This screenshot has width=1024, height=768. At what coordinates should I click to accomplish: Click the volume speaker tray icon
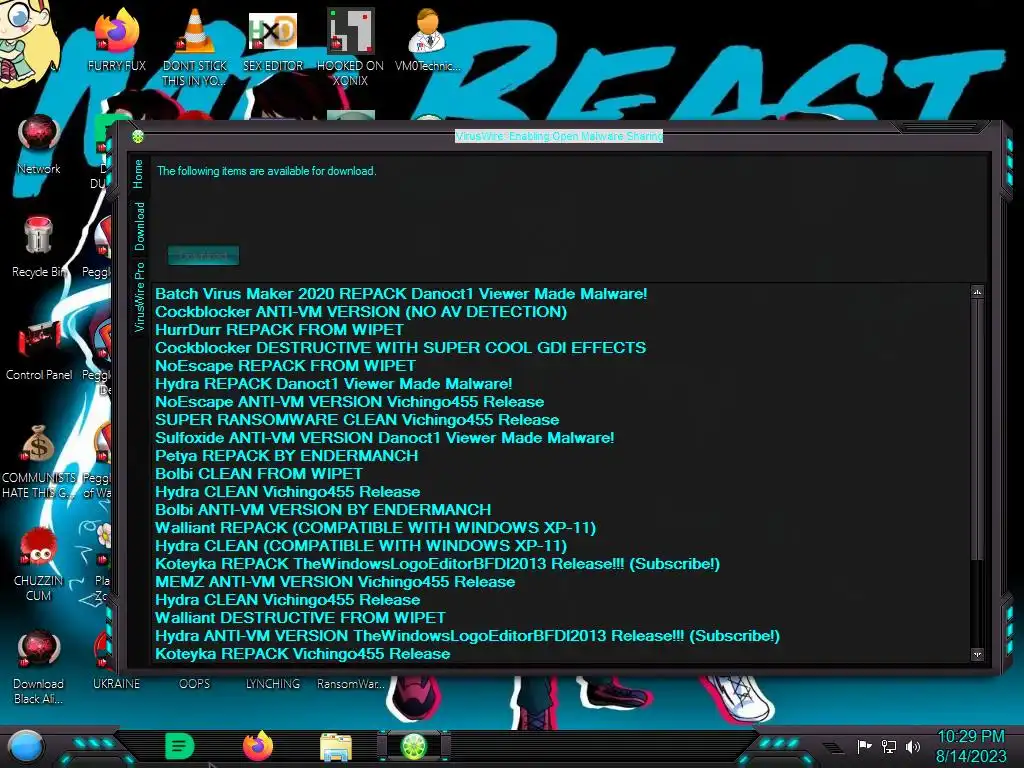(913, 746)
